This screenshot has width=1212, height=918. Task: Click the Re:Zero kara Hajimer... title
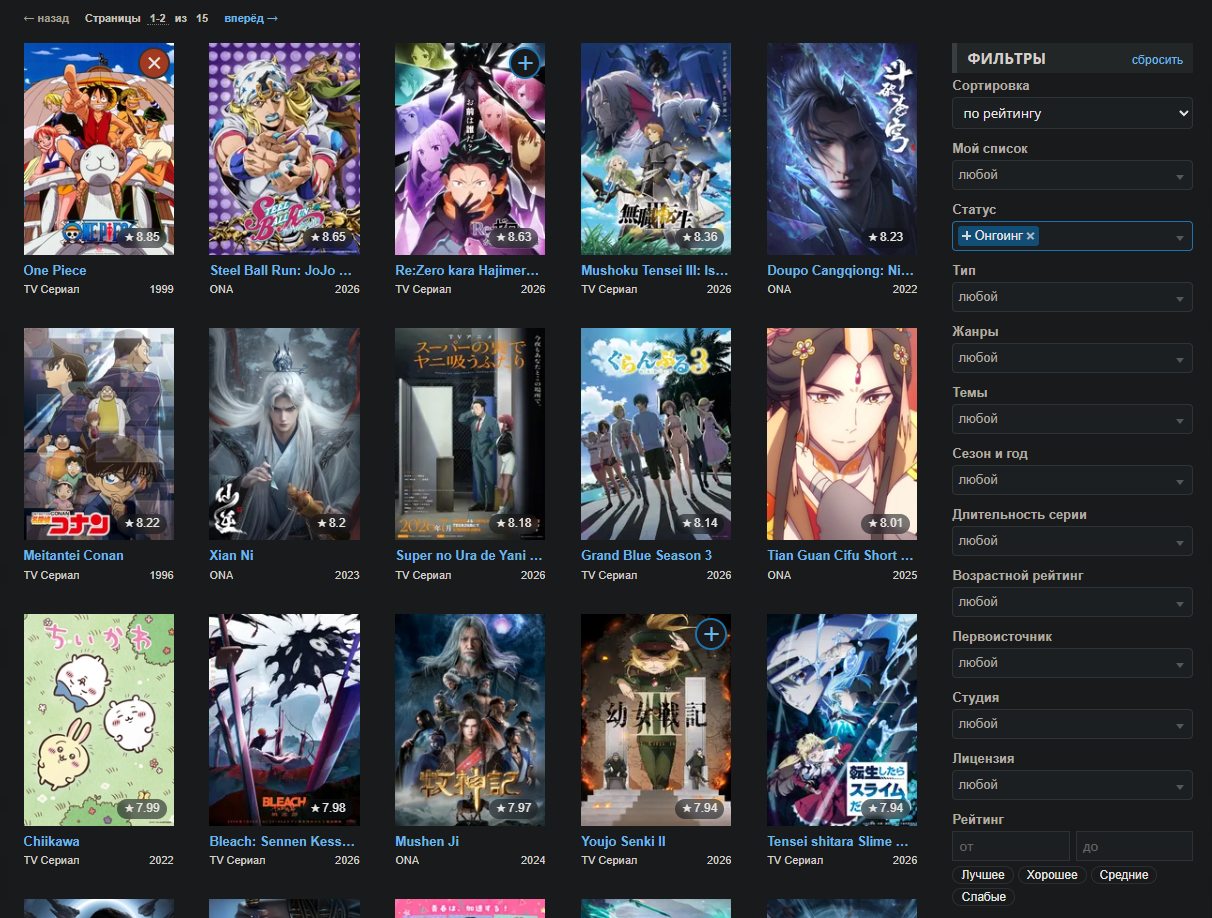tap(467, 270)
